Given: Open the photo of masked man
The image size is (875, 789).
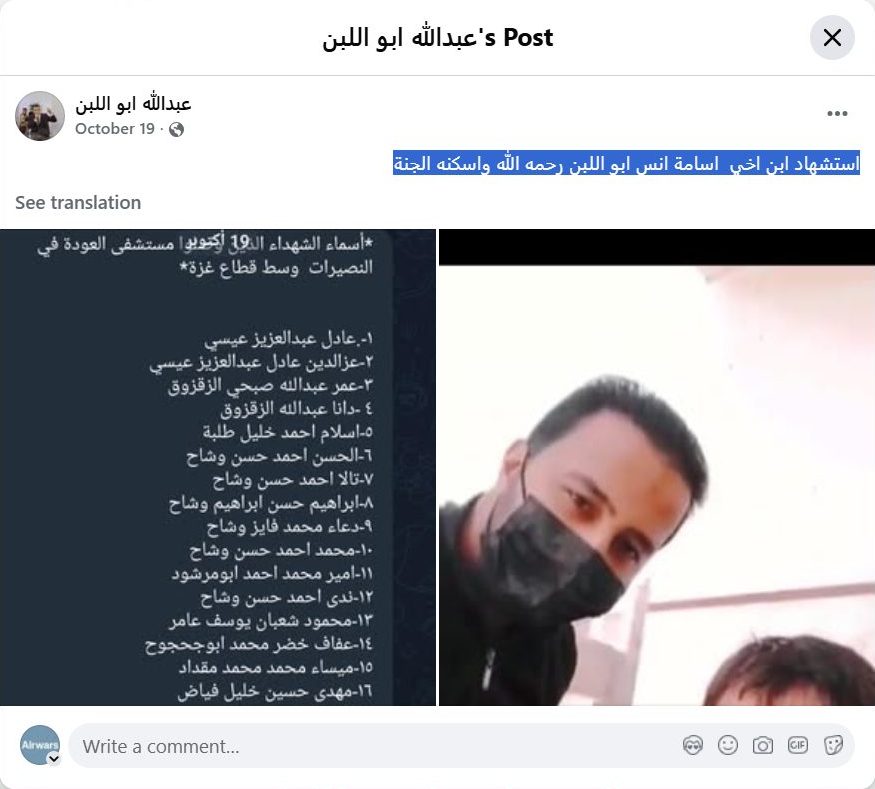Looking at the screenshot, I should pyautogui.click(x=657, y=468).
